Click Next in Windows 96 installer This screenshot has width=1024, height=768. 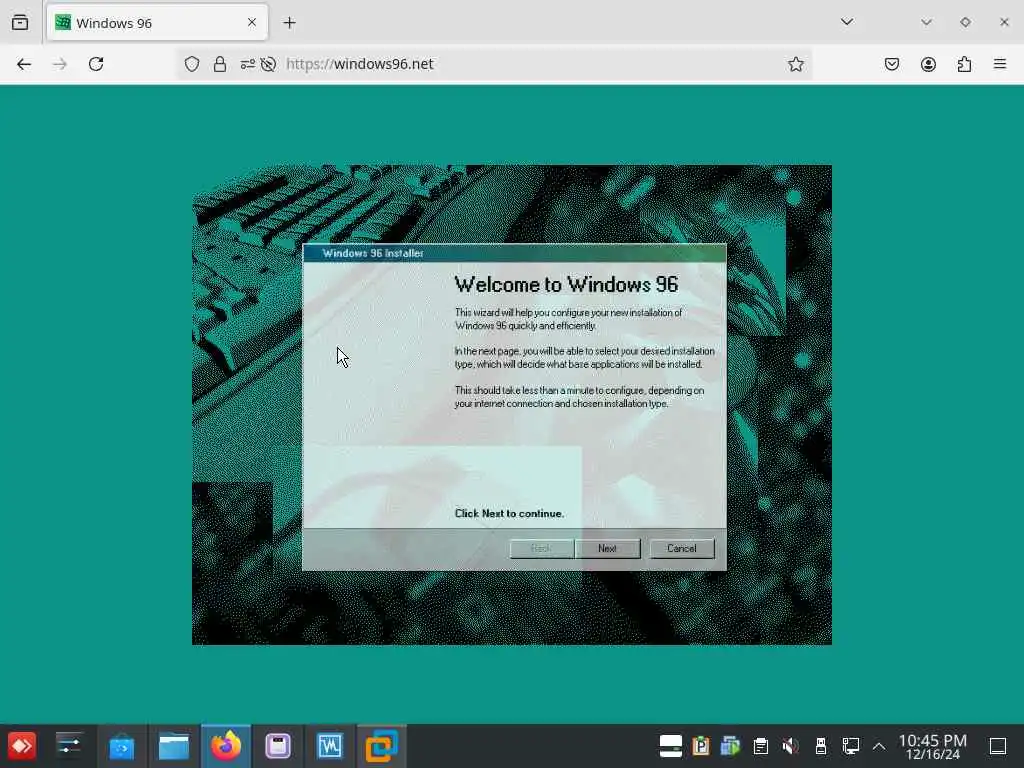607,549
